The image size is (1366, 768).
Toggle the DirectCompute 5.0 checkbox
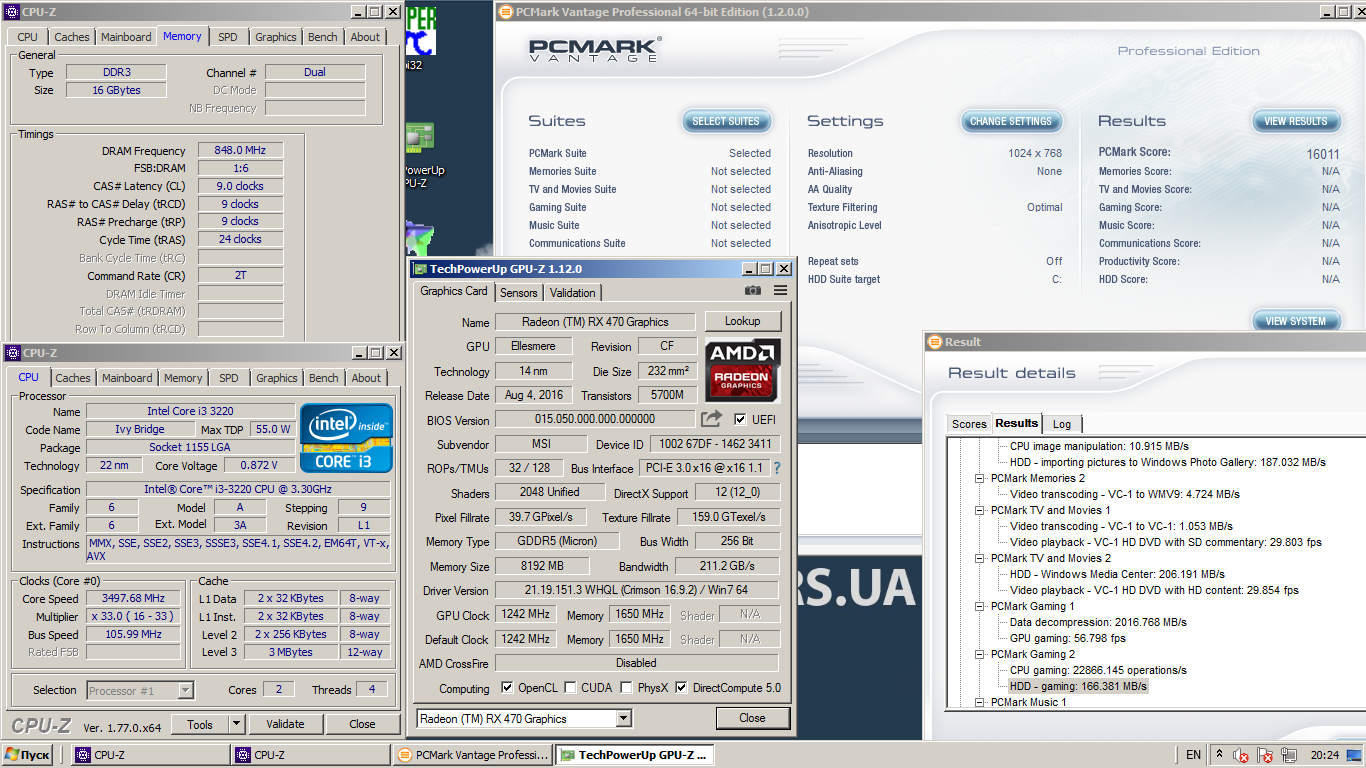click(681, 688)
